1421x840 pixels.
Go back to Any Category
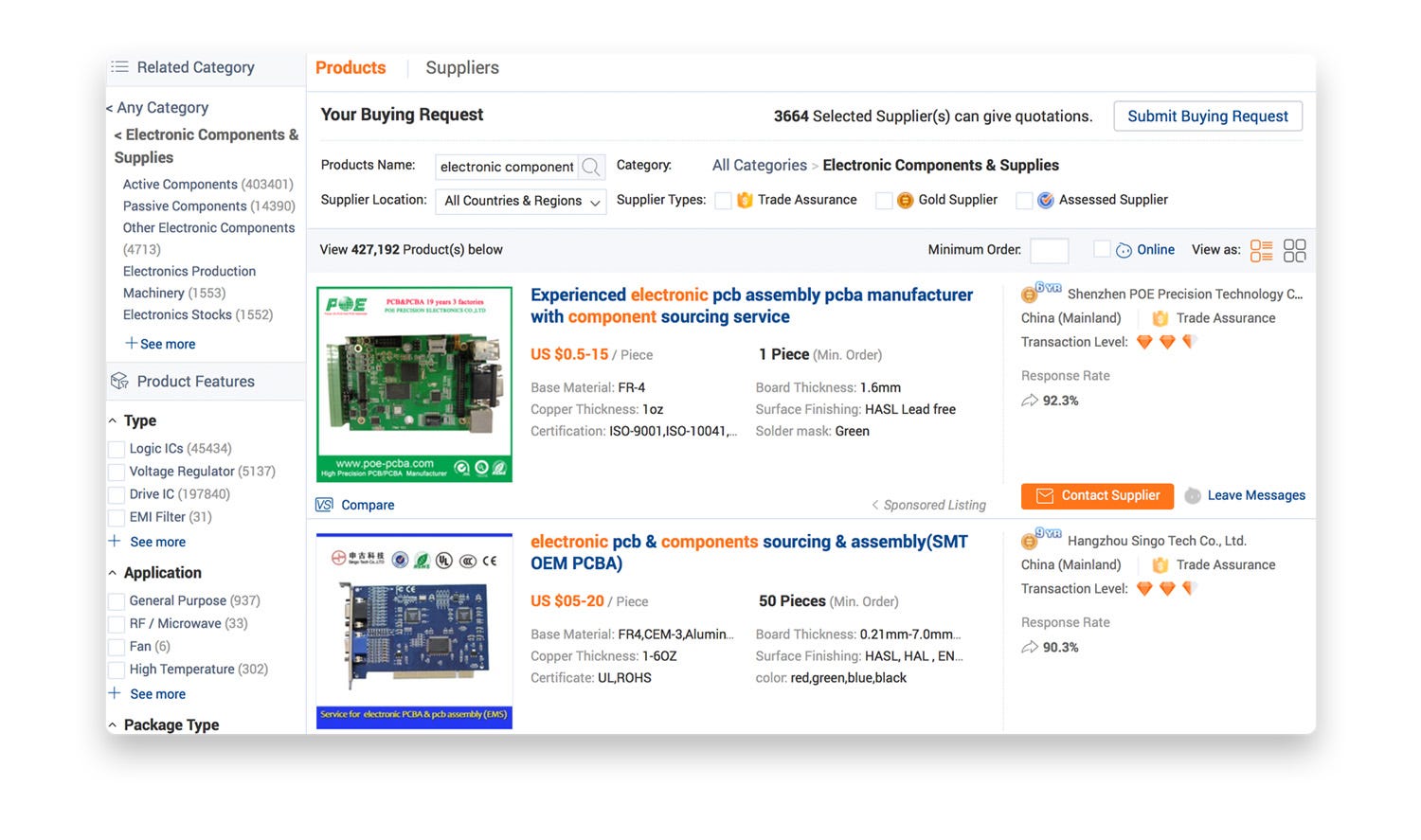157,108
